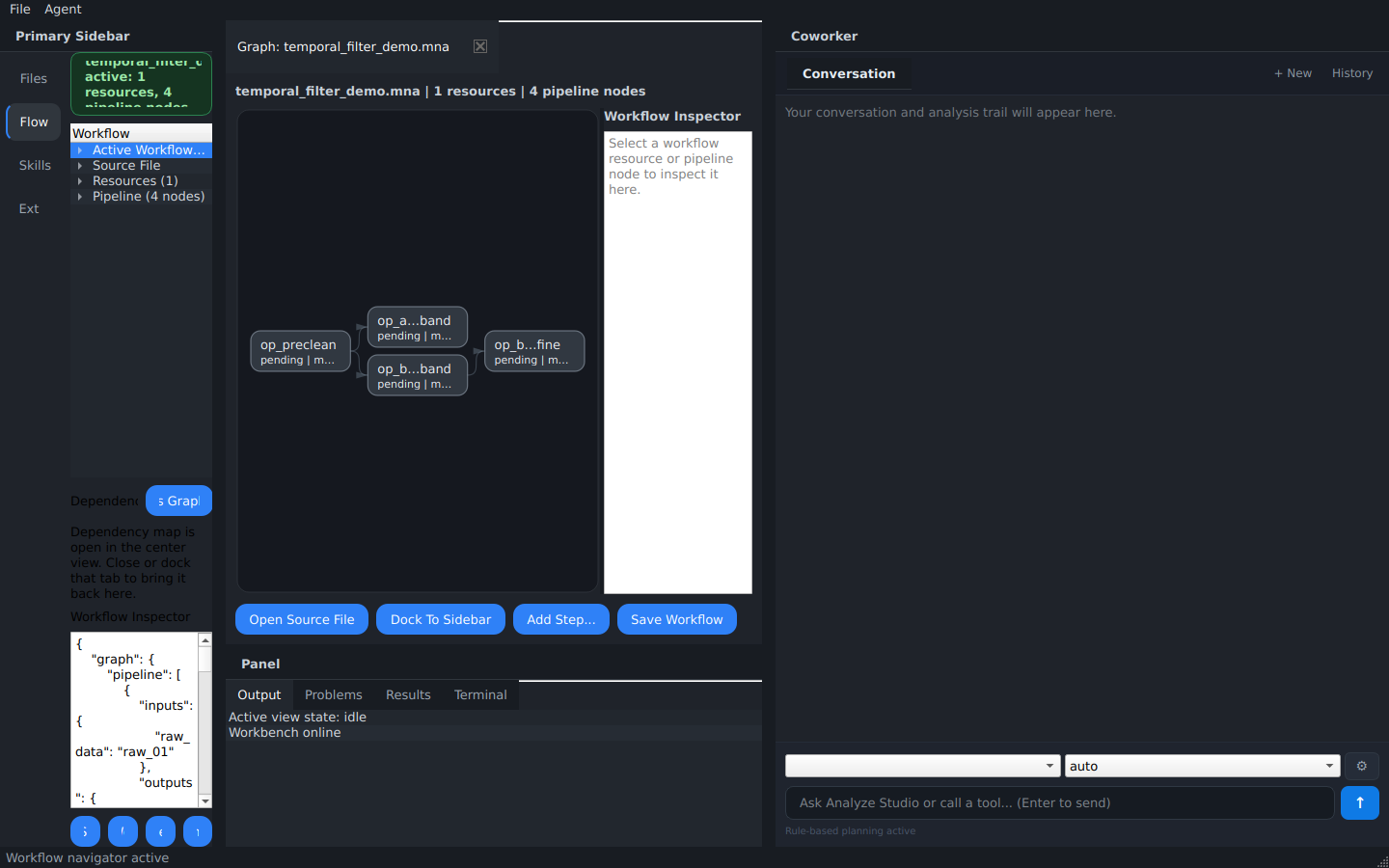The height and width of the screenshot is (868, 1389).
Task: Click the green active workflow summary card
Action: (141, 83)
